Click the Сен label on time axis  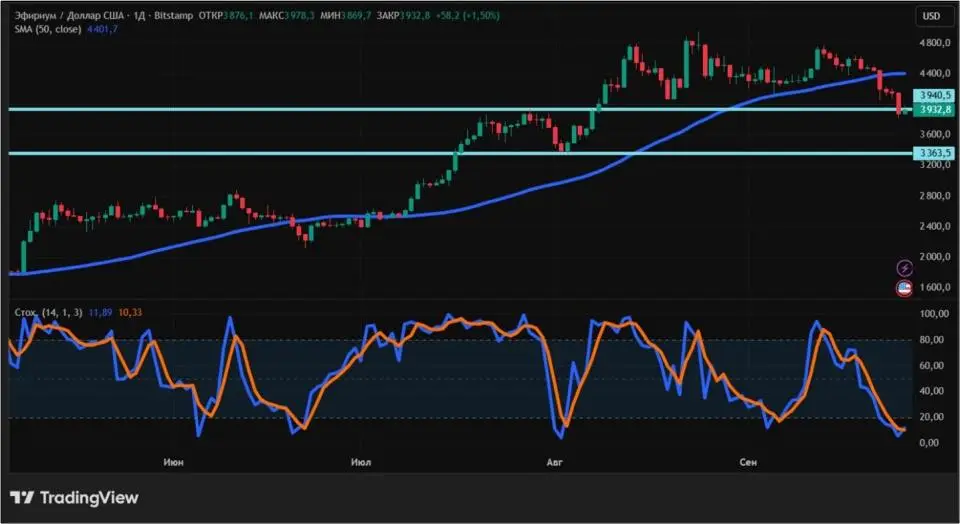pos(748,462)
